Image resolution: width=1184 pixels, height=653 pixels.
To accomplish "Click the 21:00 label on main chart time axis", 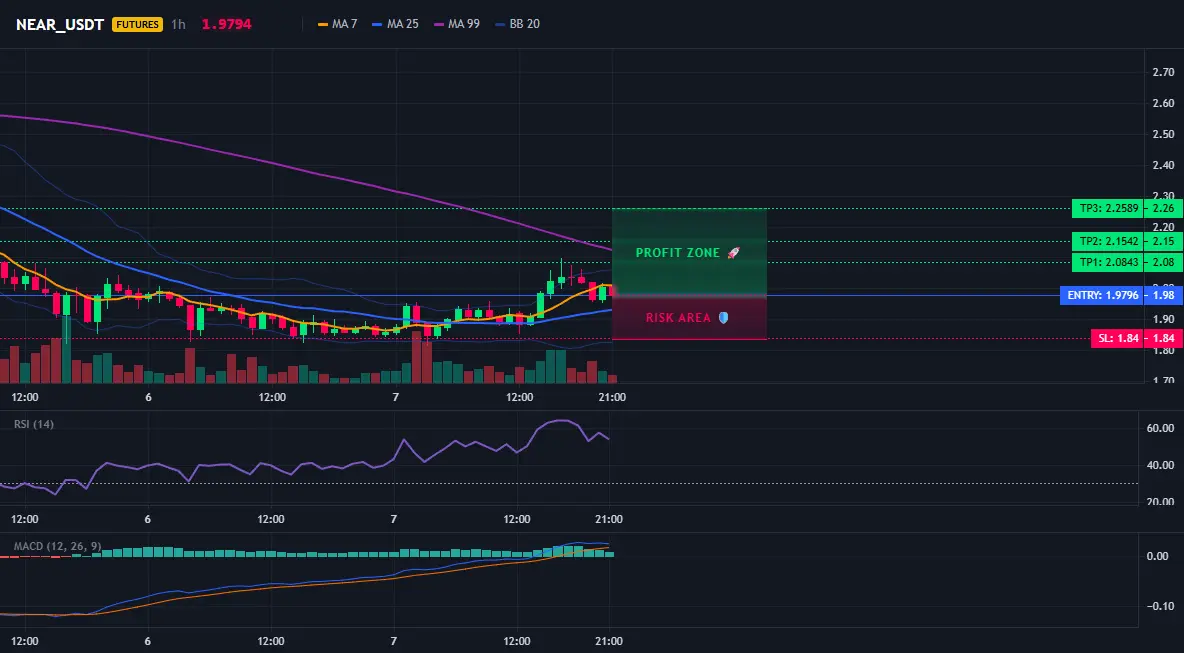I will pos(612,397).
